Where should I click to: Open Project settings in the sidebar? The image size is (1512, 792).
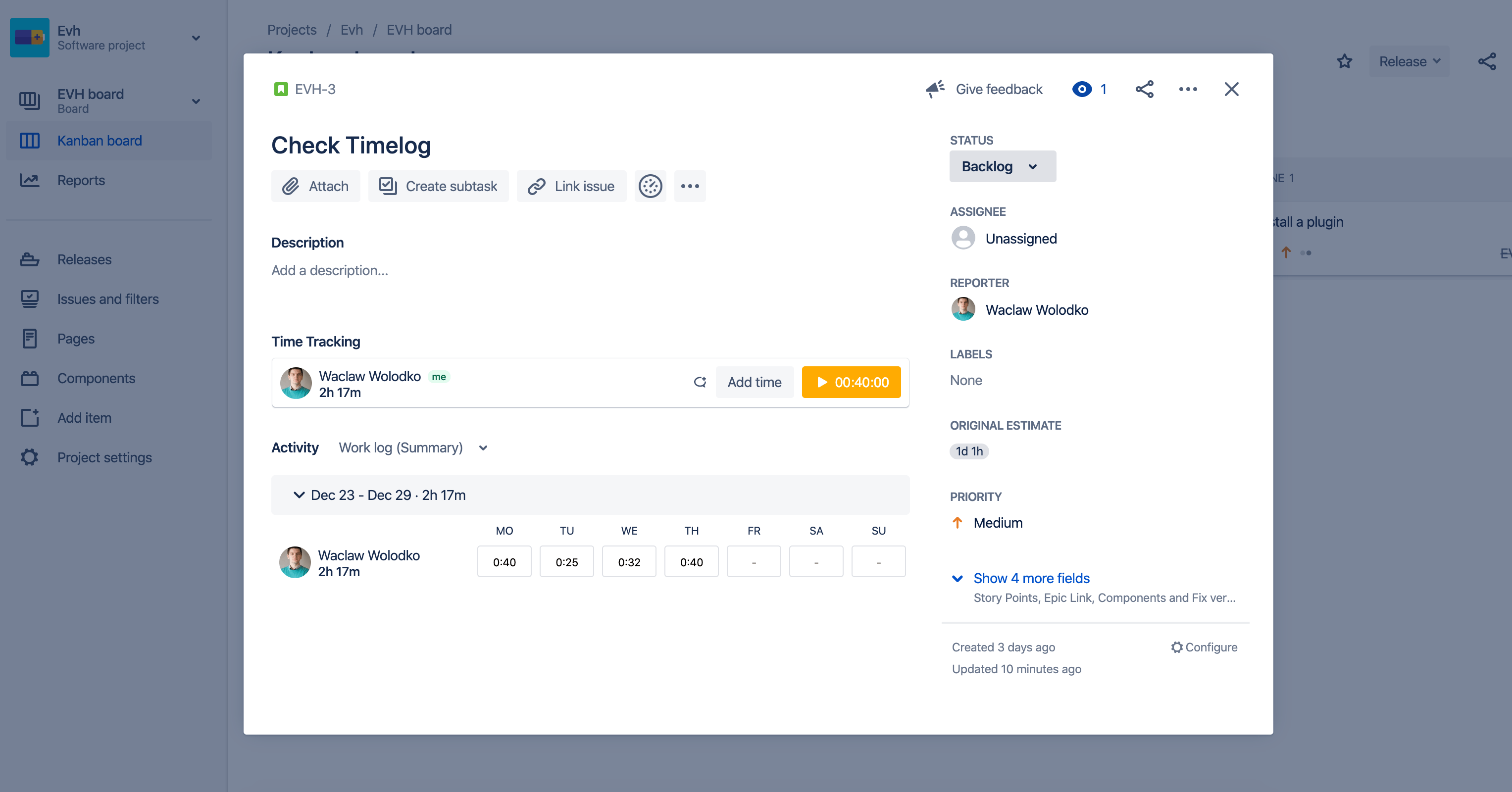coord(104,457)
